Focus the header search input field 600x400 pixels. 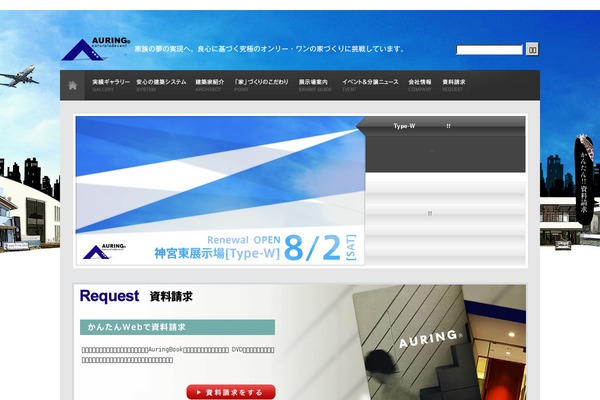pos(489,50)
